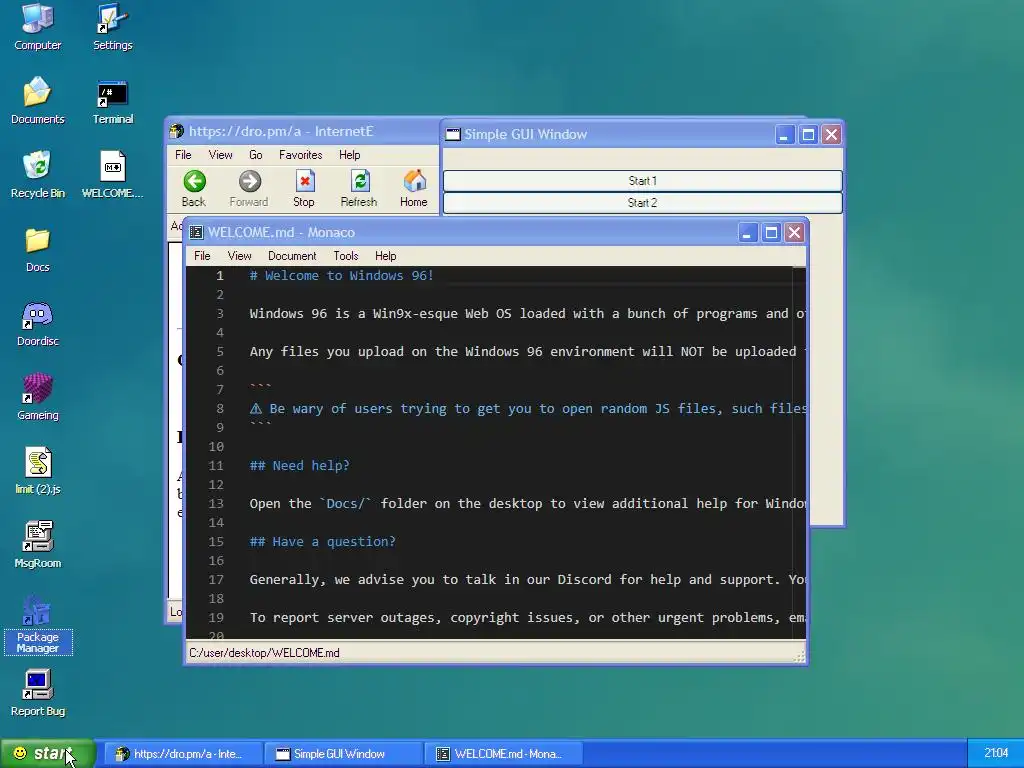Maximize the Simple GUI Window
Viewport: 1024px width, 768px height.
[x=808, y=135]
